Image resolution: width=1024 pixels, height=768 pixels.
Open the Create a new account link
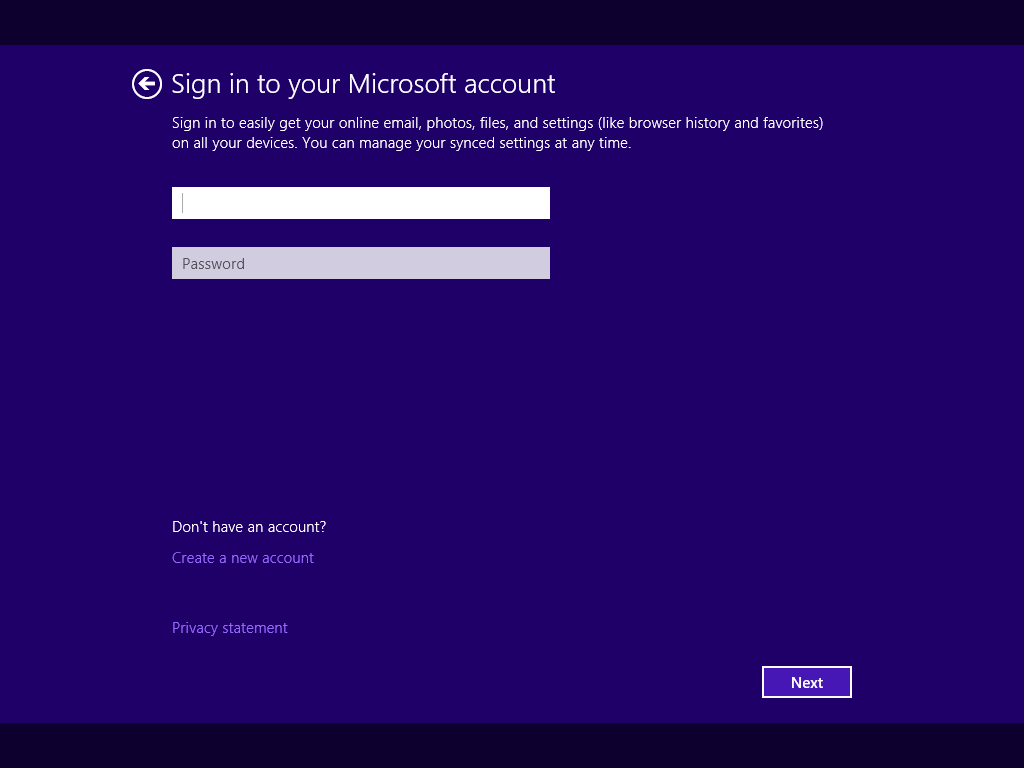243,558
